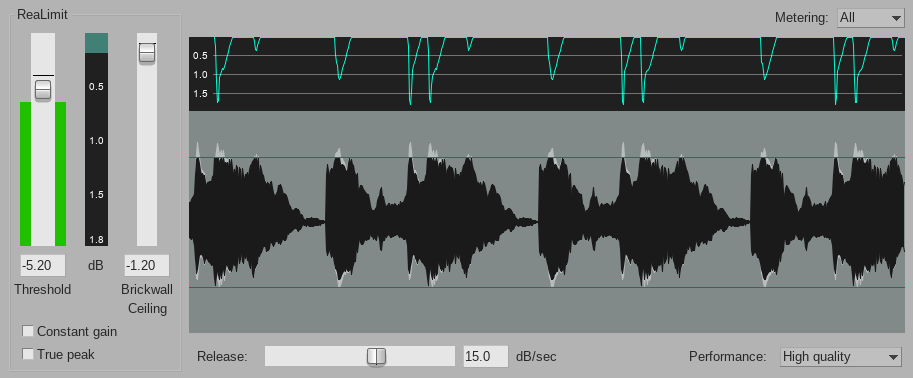Click the left green input level meter
The width and height of the screenshot is (913, 378).
tap(25, 174)
